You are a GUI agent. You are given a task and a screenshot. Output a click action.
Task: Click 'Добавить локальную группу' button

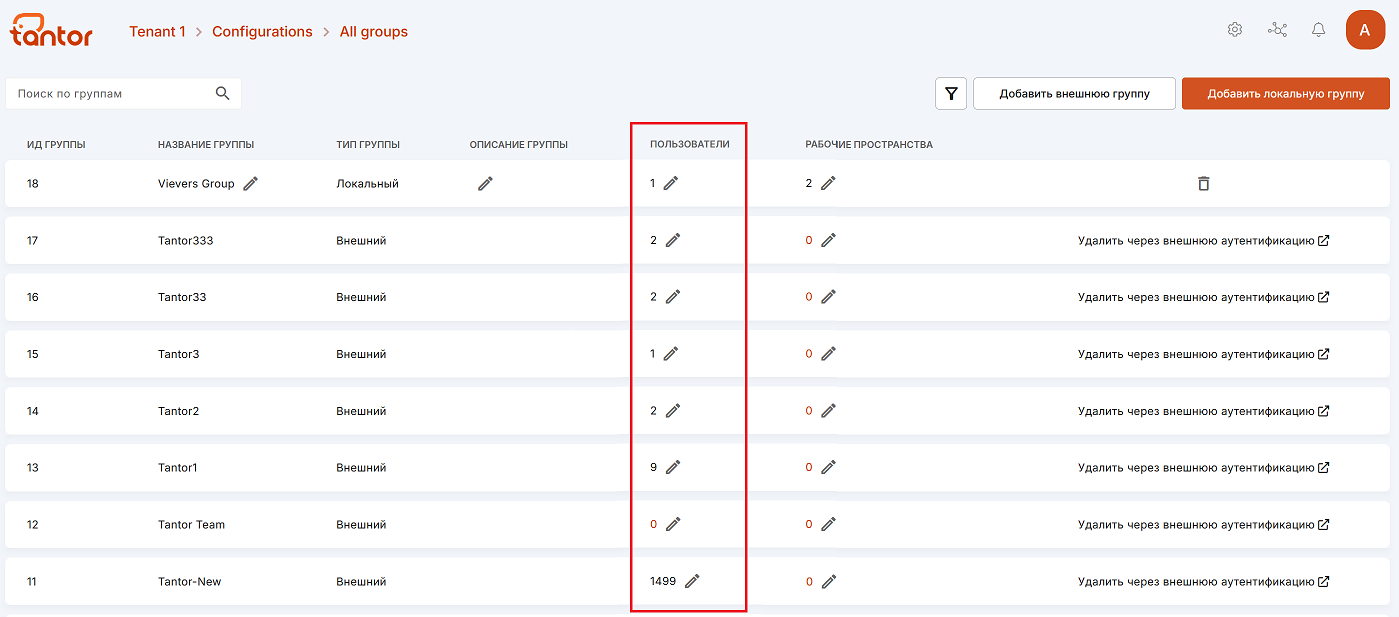pos(1286,94)
